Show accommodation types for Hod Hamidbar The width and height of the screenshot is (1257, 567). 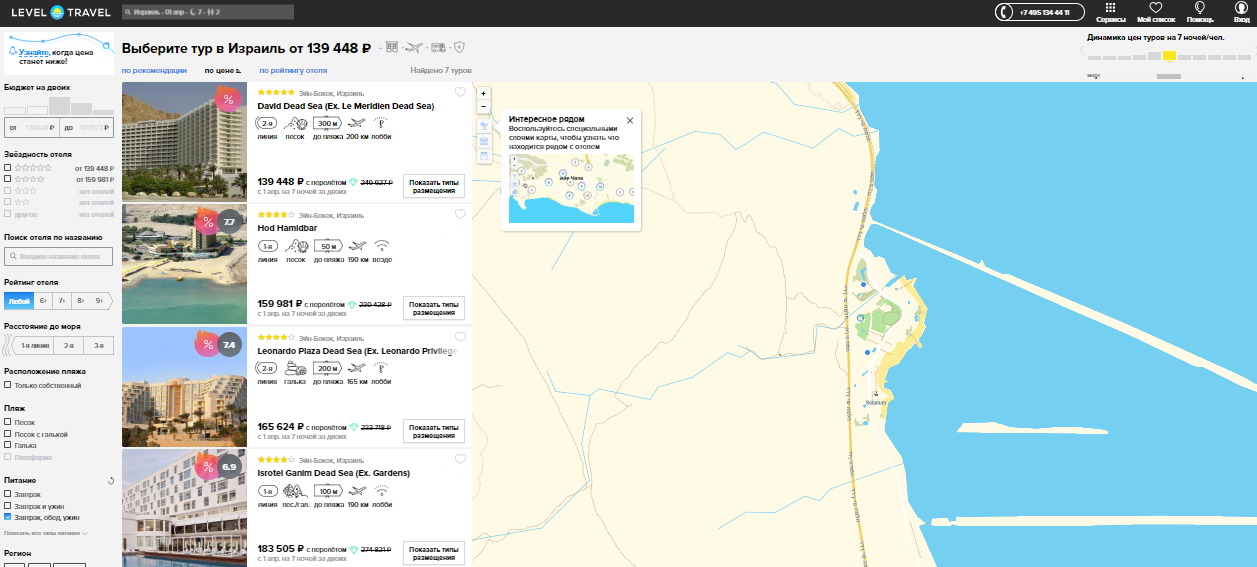pos(433,308)
